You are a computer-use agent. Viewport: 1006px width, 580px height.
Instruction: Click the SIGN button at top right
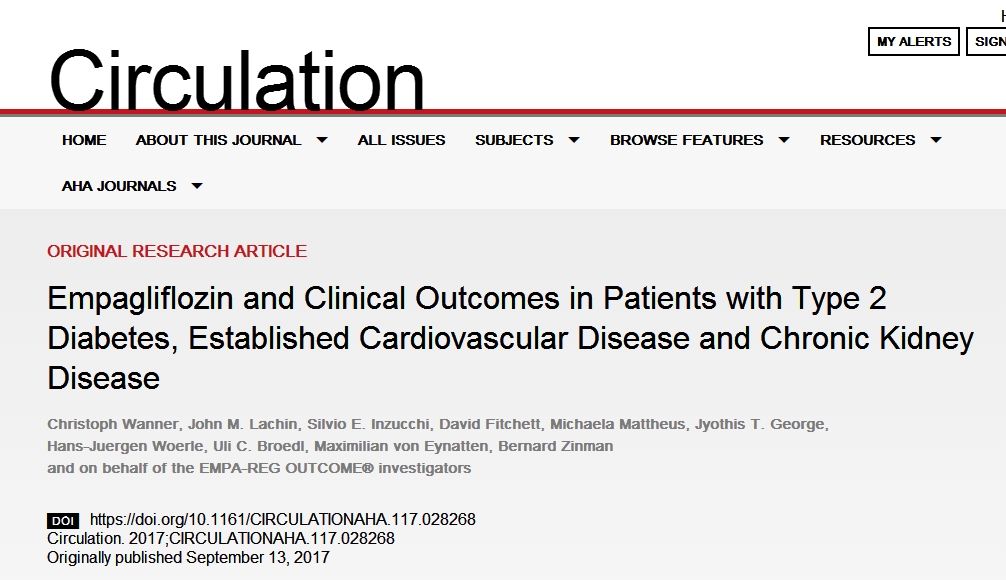tap(989, 41)
